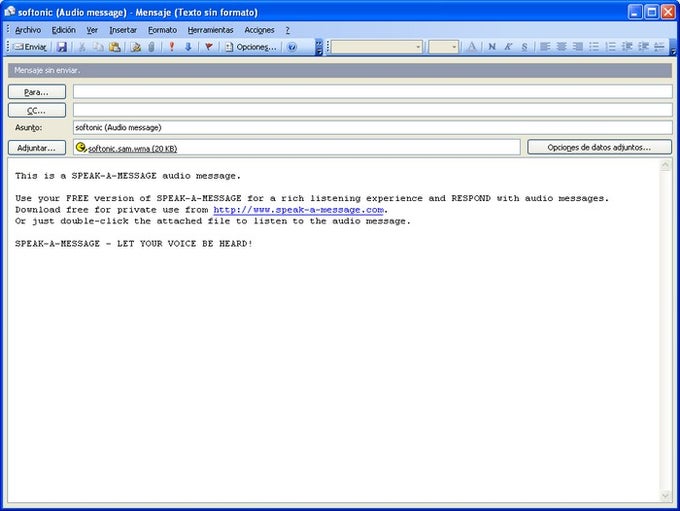Viewport: 680px width, 511px height.
Task: Open the font name dropdown
Action: [418, 47]
